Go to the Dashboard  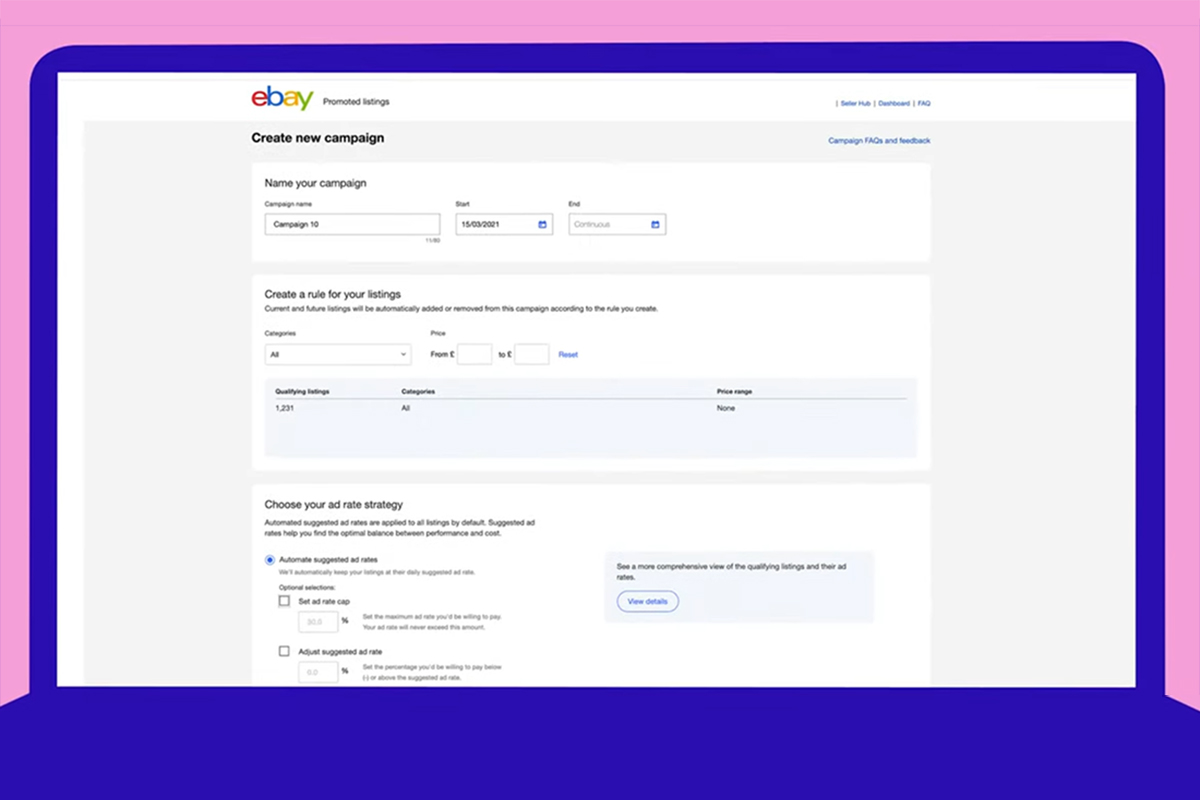pos(893,103)
